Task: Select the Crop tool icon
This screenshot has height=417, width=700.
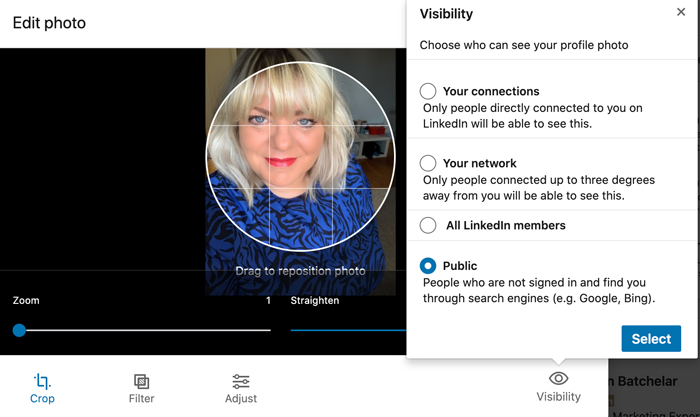Action: [x=42, y=381]
